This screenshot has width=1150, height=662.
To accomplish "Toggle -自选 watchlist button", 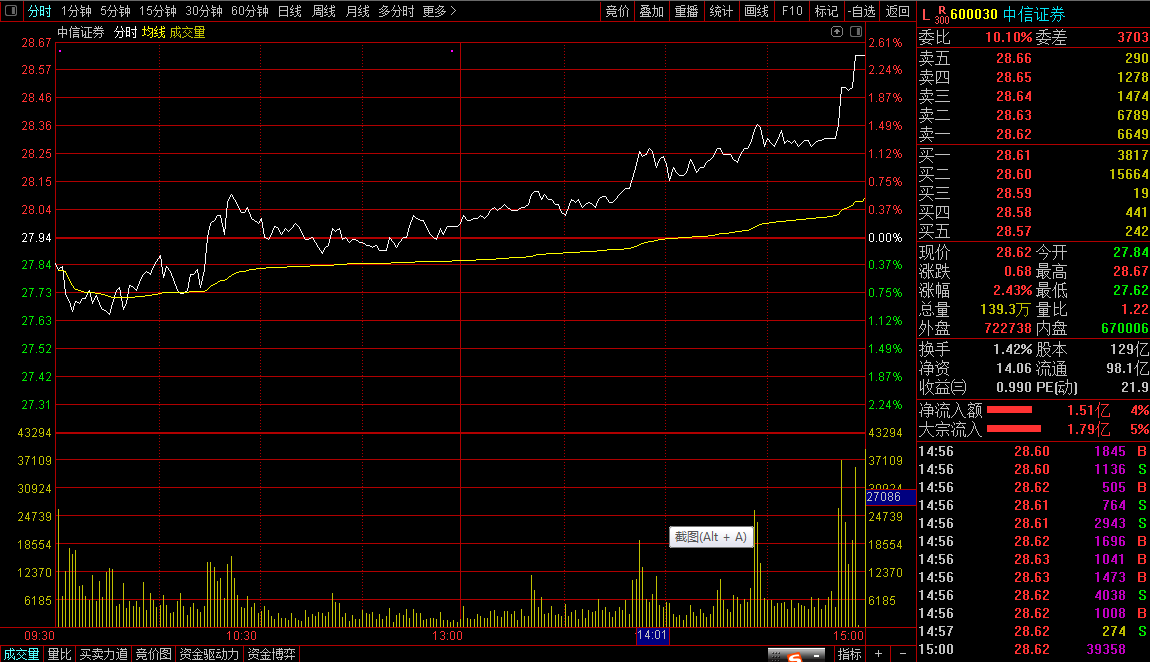I will [x=862, y=11].
